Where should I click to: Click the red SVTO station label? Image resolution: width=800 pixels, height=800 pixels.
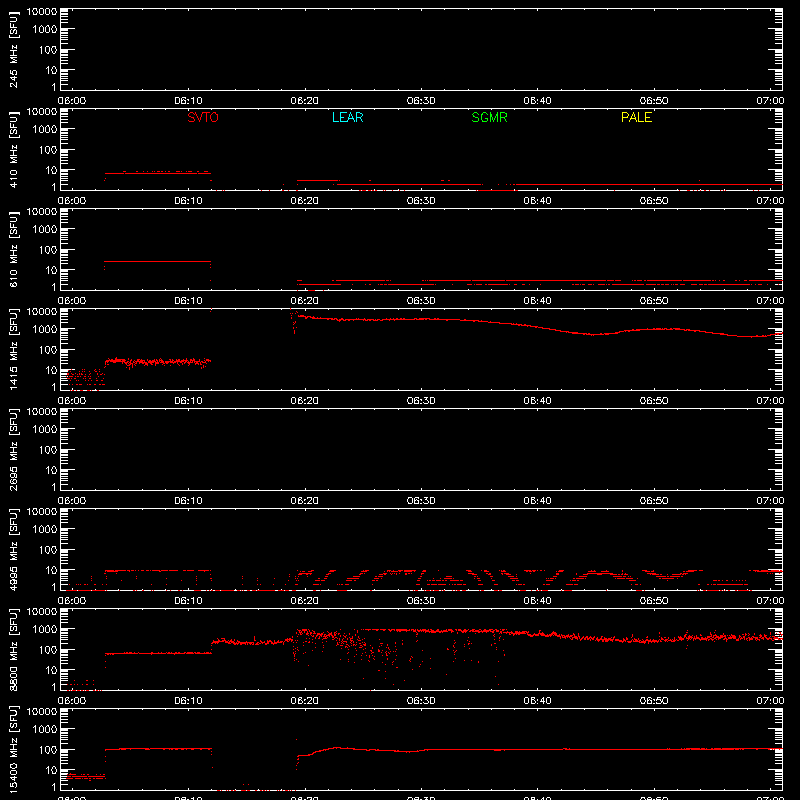click(x=203, y=117)
